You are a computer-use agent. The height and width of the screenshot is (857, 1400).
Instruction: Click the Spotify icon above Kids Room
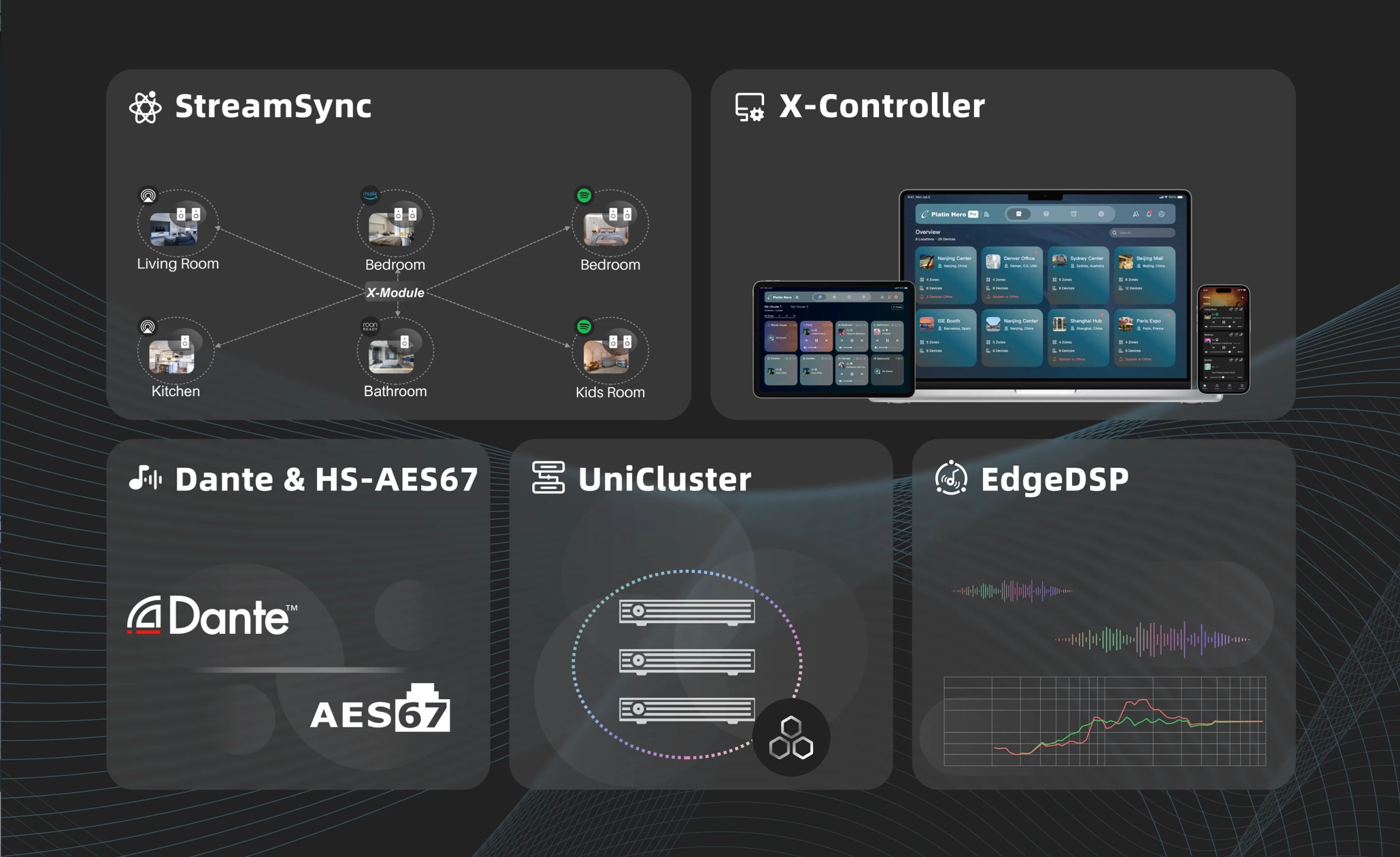(x=584, y=327)
